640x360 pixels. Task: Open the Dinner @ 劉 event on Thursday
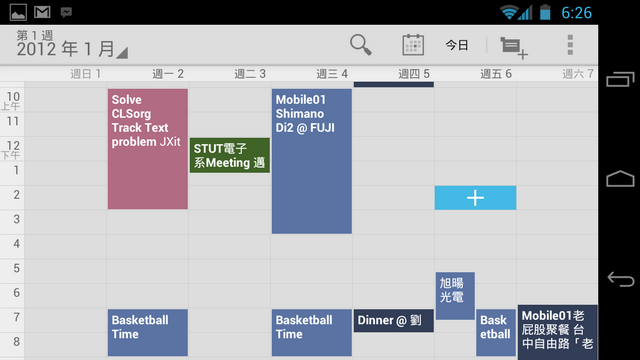click(x=394, y=321)
